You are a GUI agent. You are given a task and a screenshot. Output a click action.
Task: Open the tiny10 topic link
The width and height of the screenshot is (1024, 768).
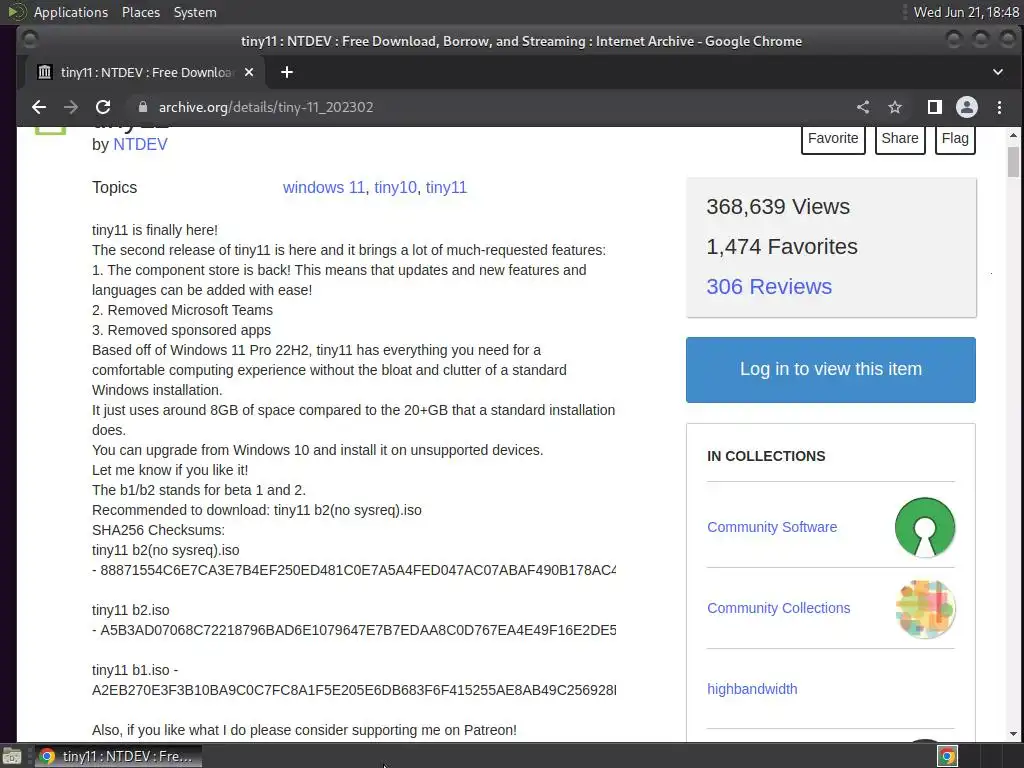click(395, 187)
